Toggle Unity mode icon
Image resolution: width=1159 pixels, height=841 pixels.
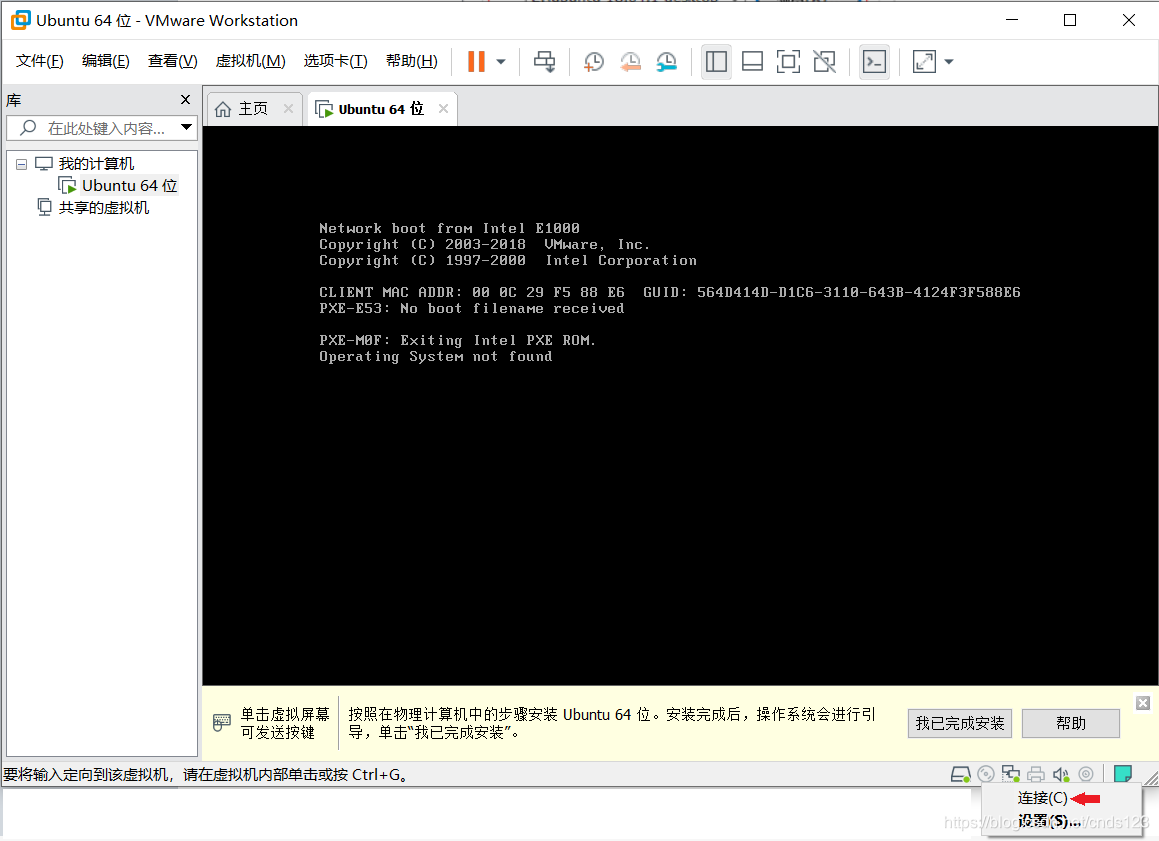[x=825, y=61]
